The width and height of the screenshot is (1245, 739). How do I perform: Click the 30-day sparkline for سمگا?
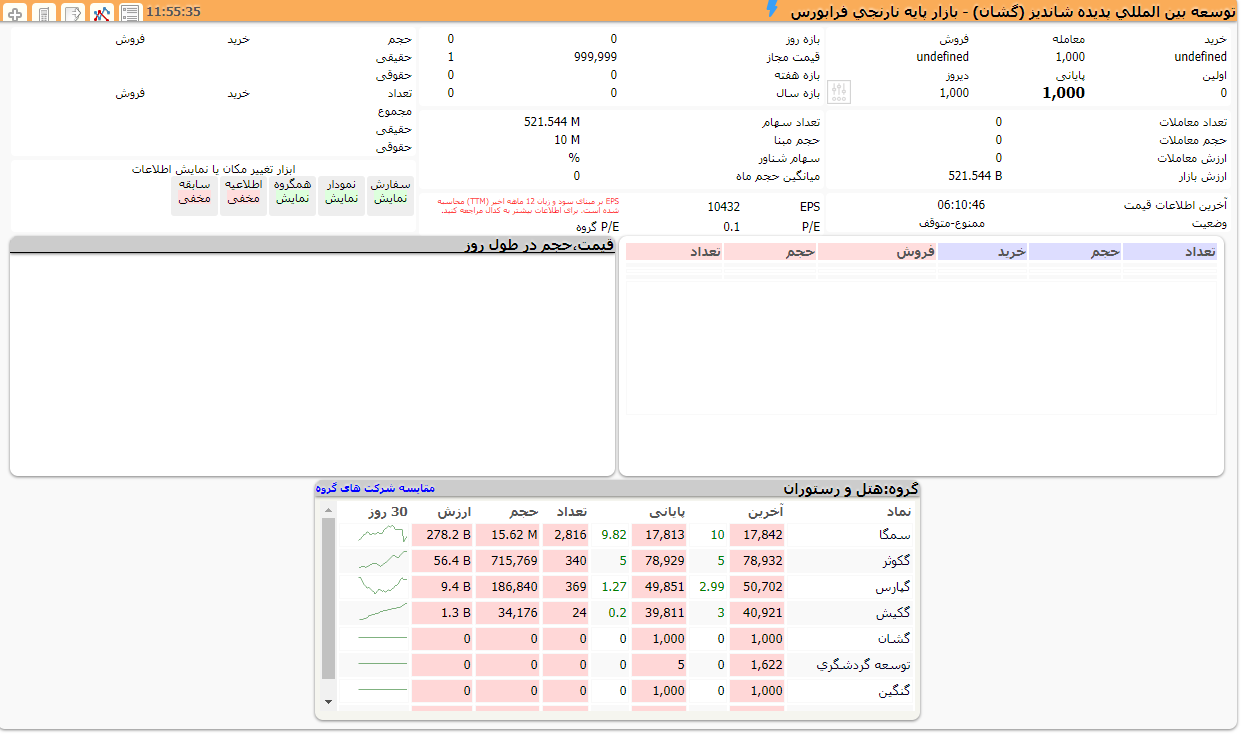pos(383,535)
